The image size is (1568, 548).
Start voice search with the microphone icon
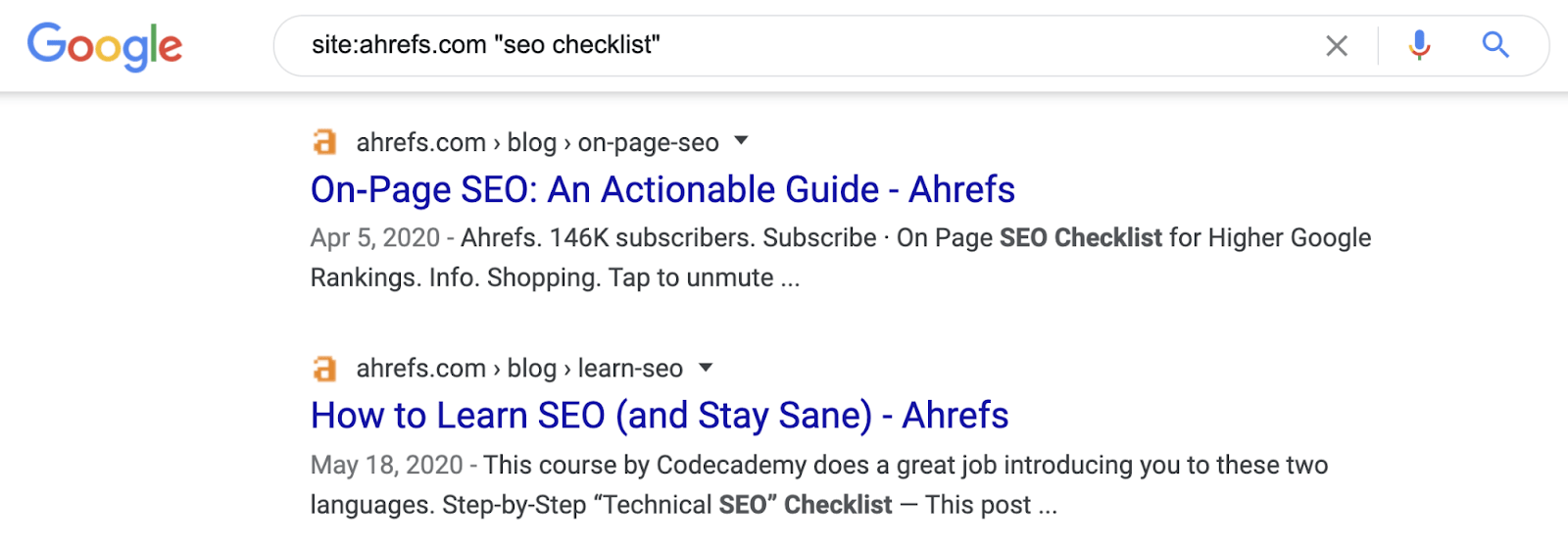point(1419,45)
